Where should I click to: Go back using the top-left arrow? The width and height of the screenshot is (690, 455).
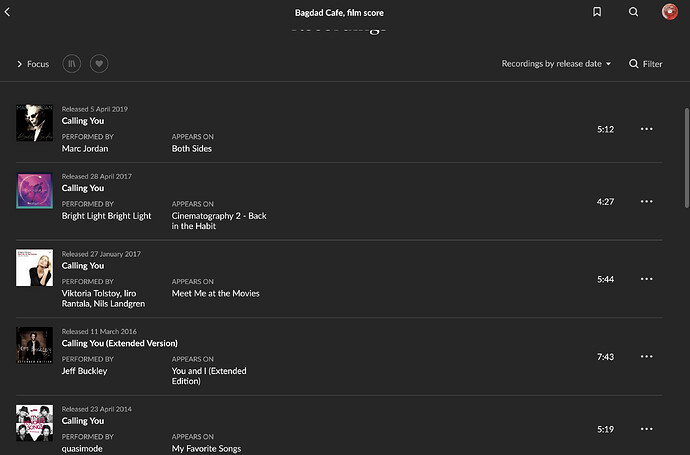pyautogui.click(x=9, y=12)
